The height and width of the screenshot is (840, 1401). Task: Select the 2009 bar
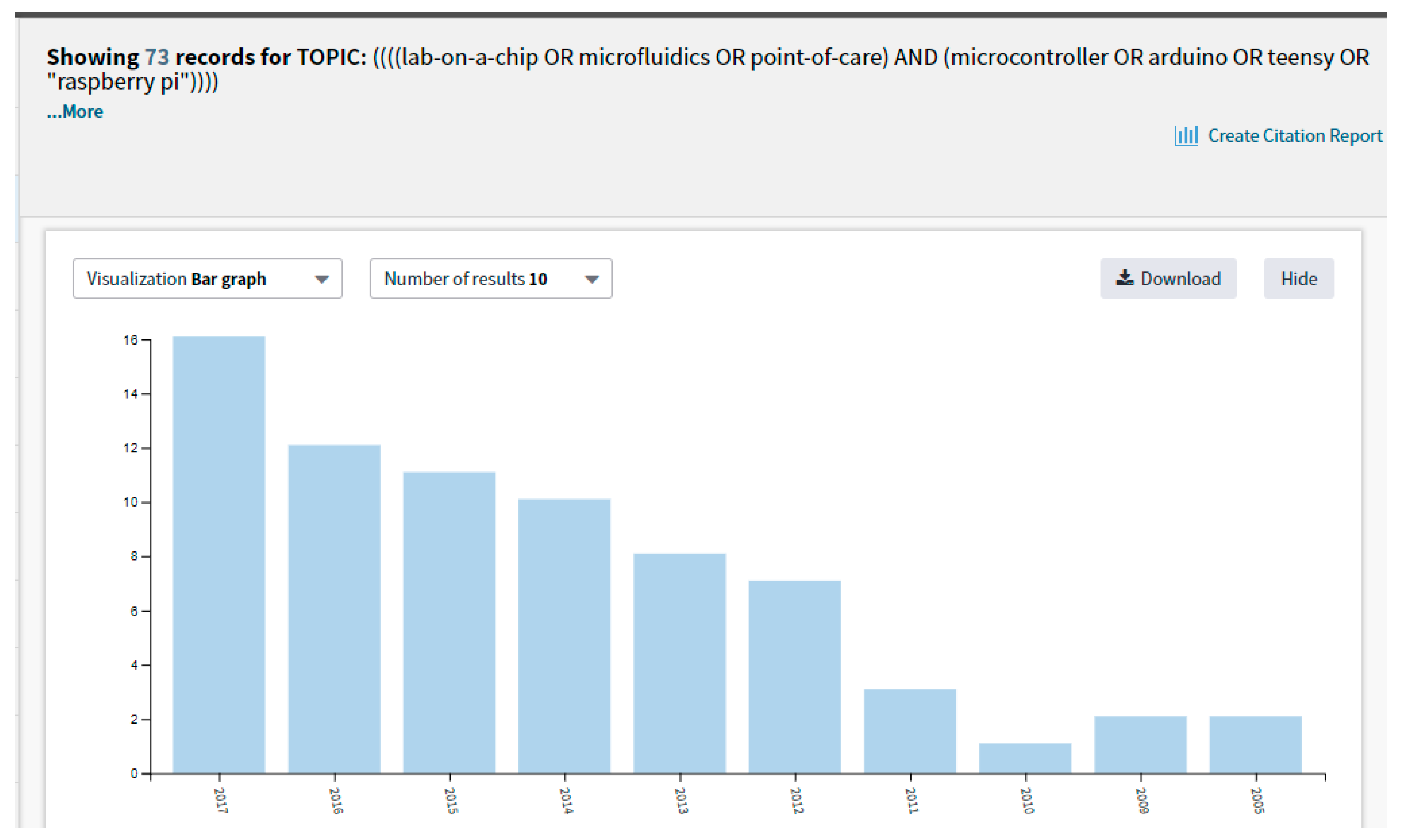(x=1140, y=744)
